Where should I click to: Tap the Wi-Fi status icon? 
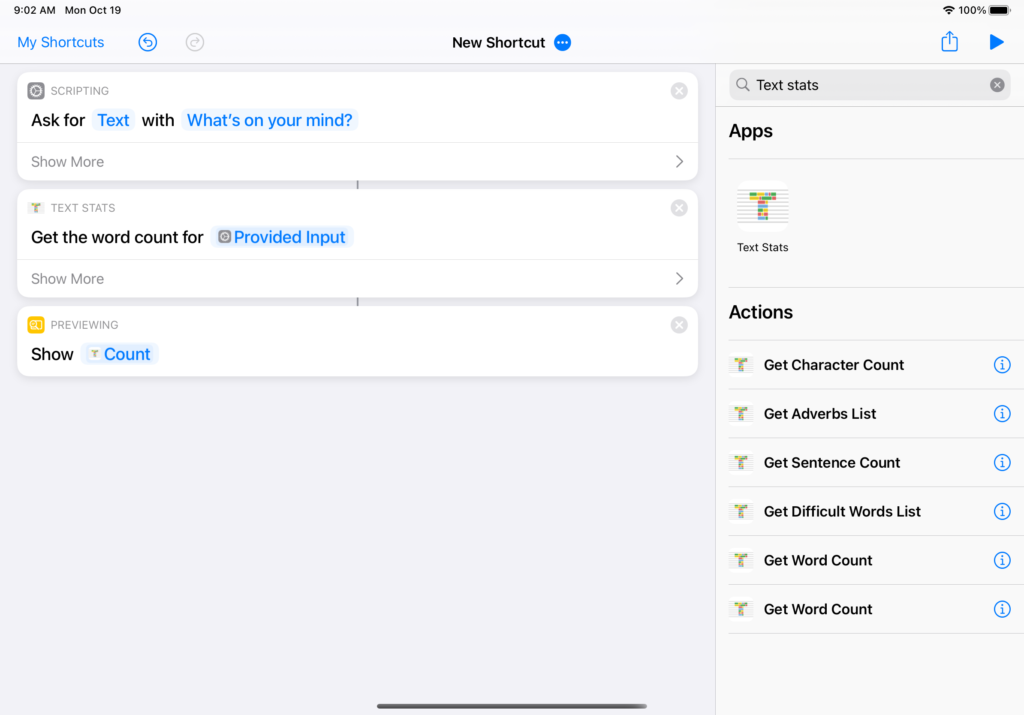point(948,10)
